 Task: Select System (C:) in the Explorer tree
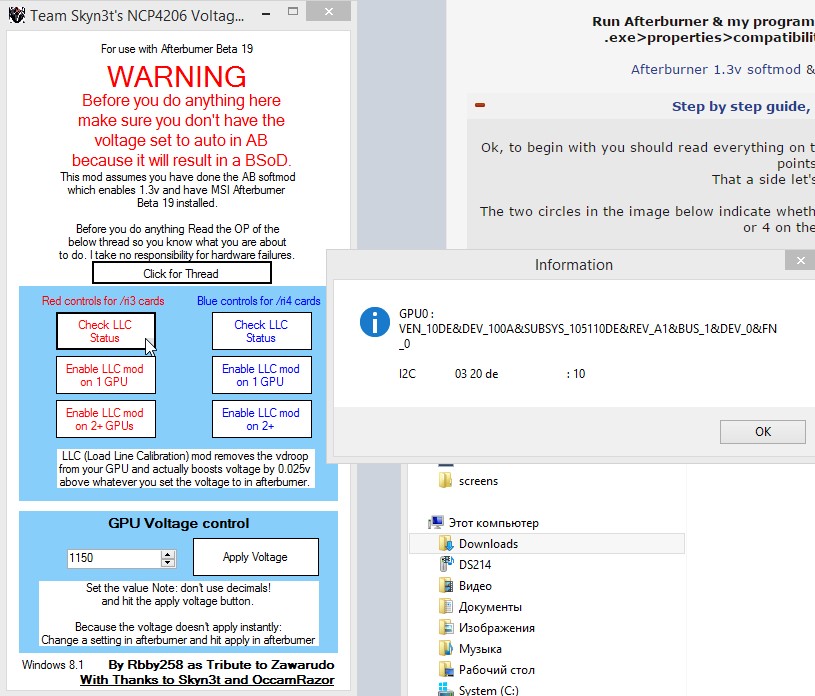[x=489, y=690]
